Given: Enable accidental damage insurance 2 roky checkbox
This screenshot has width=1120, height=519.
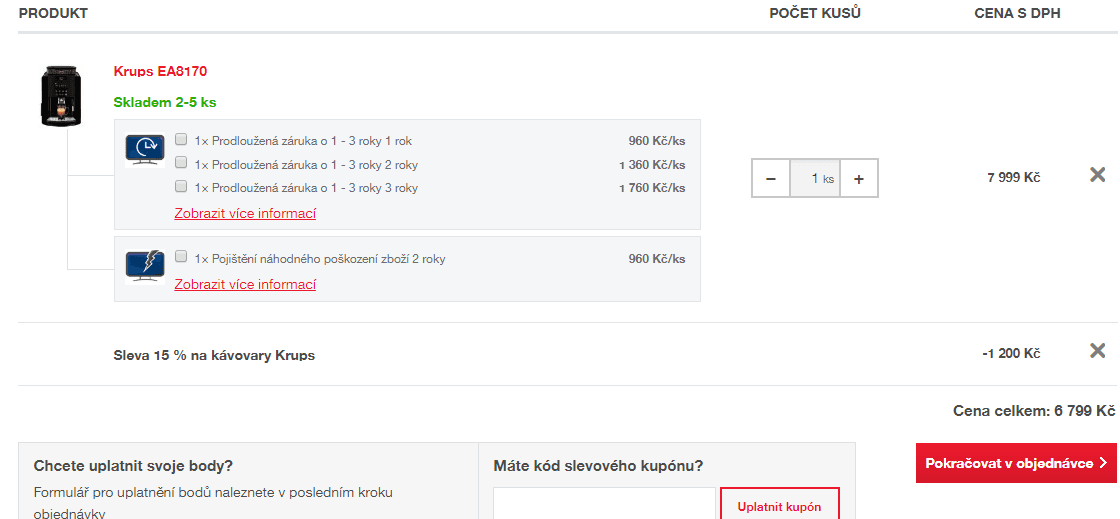Looking at the screenshot, I should click(x=181, y=256).
